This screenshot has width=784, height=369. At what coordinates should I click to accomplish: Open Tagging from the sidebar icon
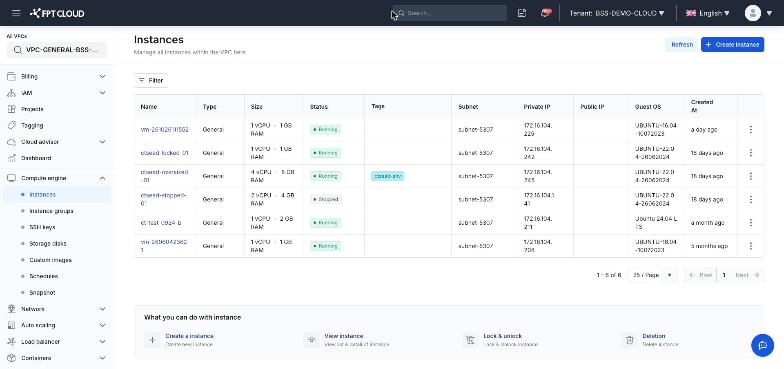click(12, 126)
